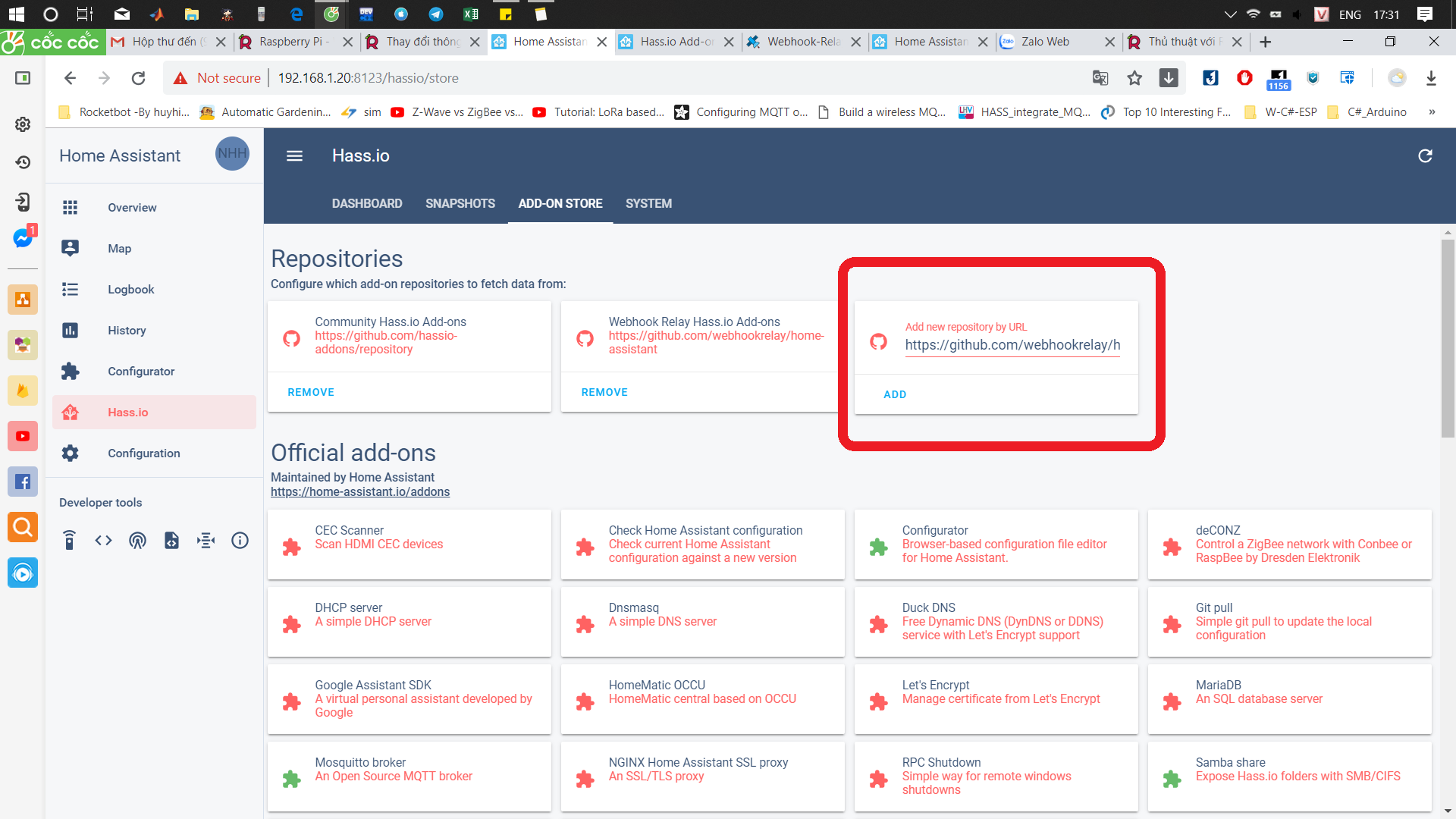Open States developer tool (code brackets icon)
Image resolution: width=1456 pixels, height=819 pixels.
(104, 540)
